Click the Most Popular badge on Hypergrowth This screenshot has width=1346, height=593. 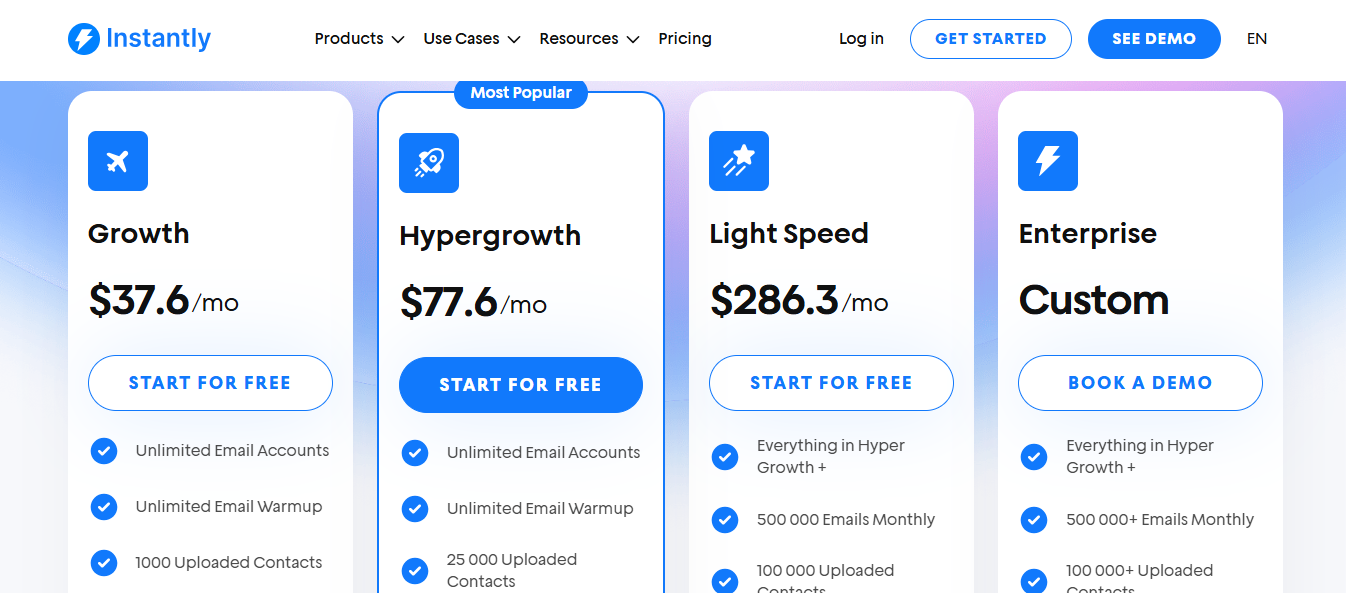521,92
